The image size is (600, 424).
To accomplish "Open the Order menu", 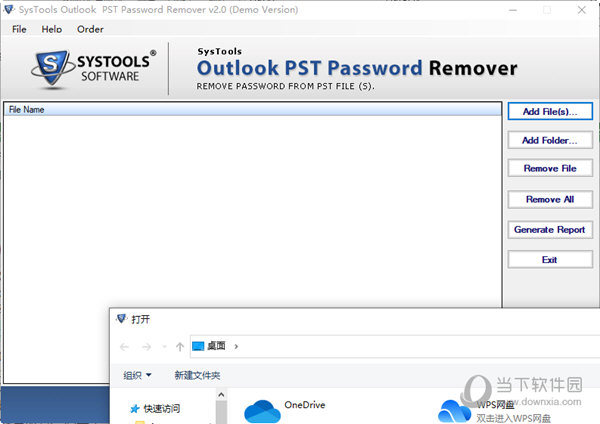I will coord(90,29).
